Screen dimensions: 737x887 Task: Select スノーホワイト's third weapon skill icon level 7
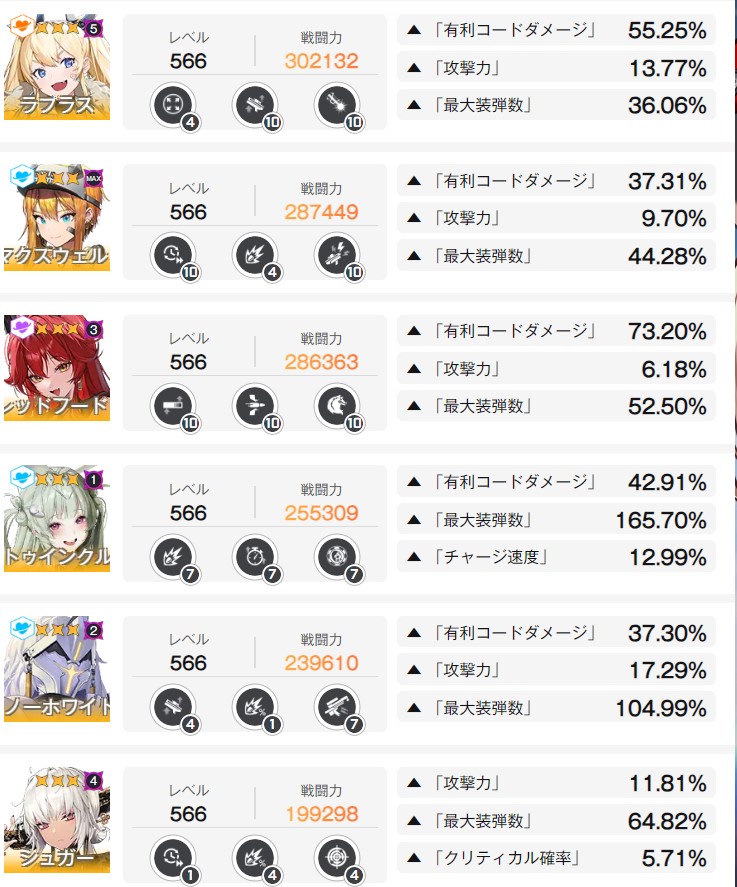pyautogui.click(x=337, y=707)
